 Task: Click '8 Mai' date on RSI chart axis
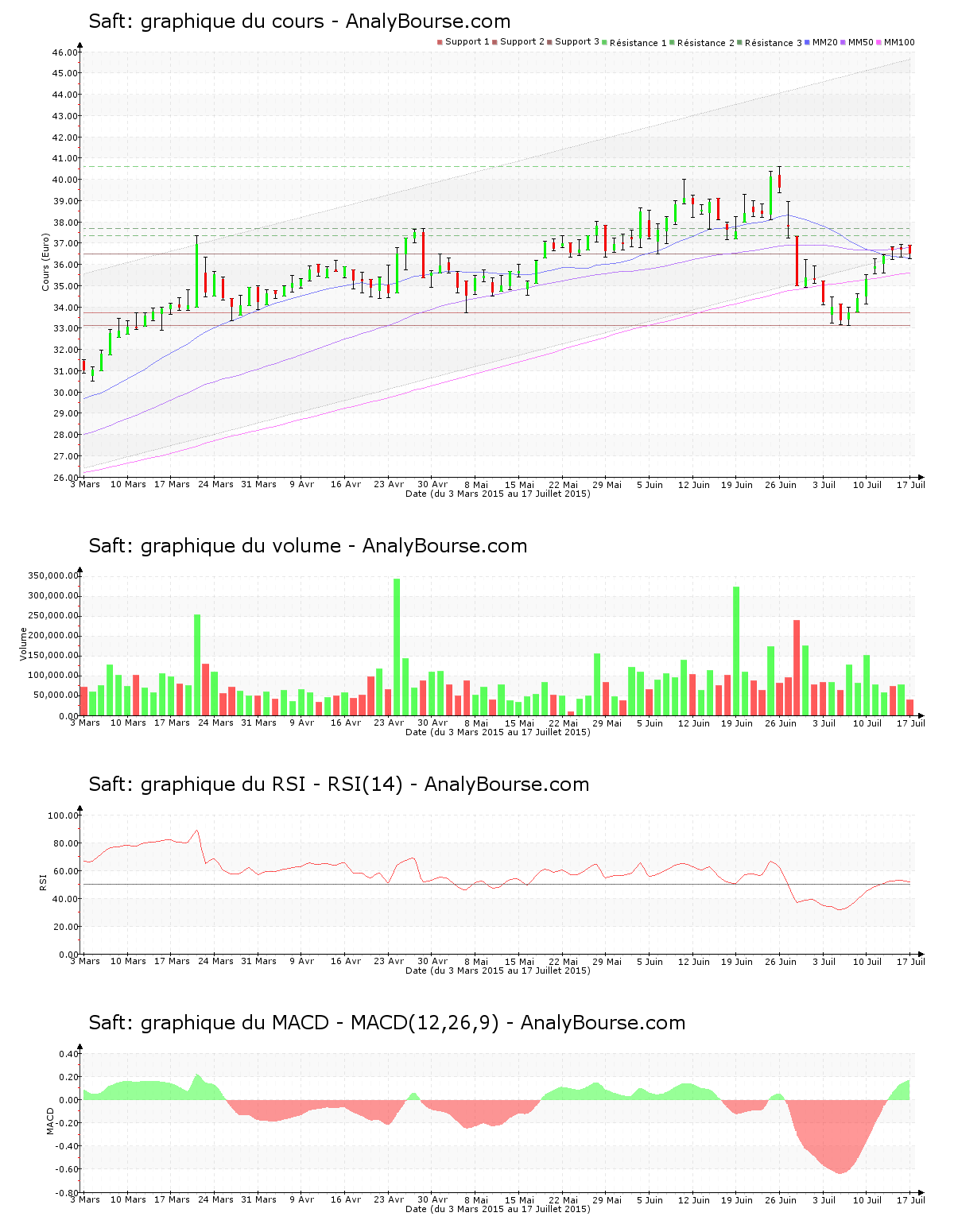tap(475, 962)
